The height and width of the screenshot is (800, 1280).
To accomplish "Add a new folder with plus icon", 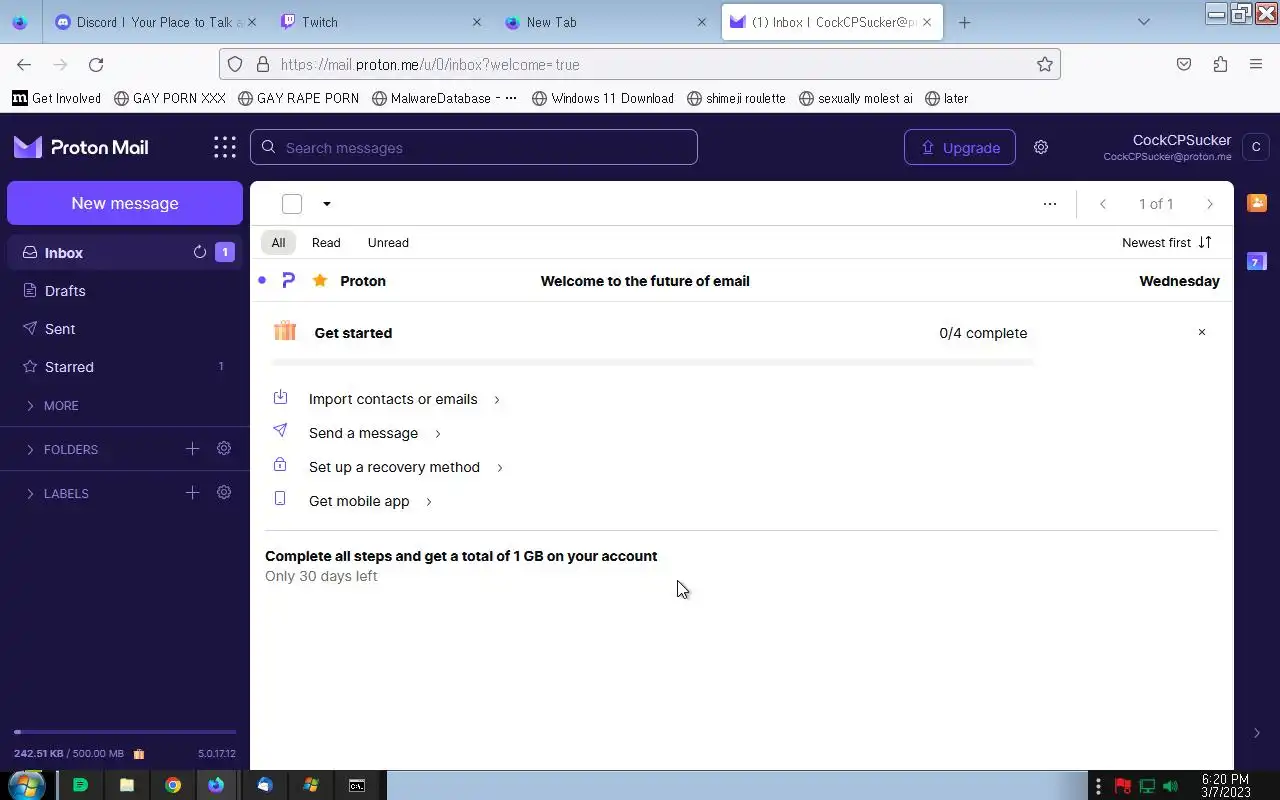I will point(192,449).
